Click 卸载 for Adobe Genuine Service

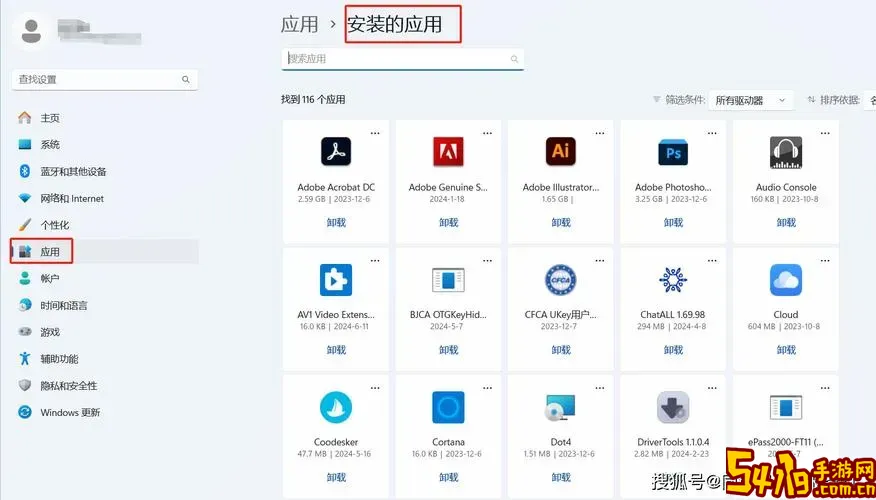[448, 222]
